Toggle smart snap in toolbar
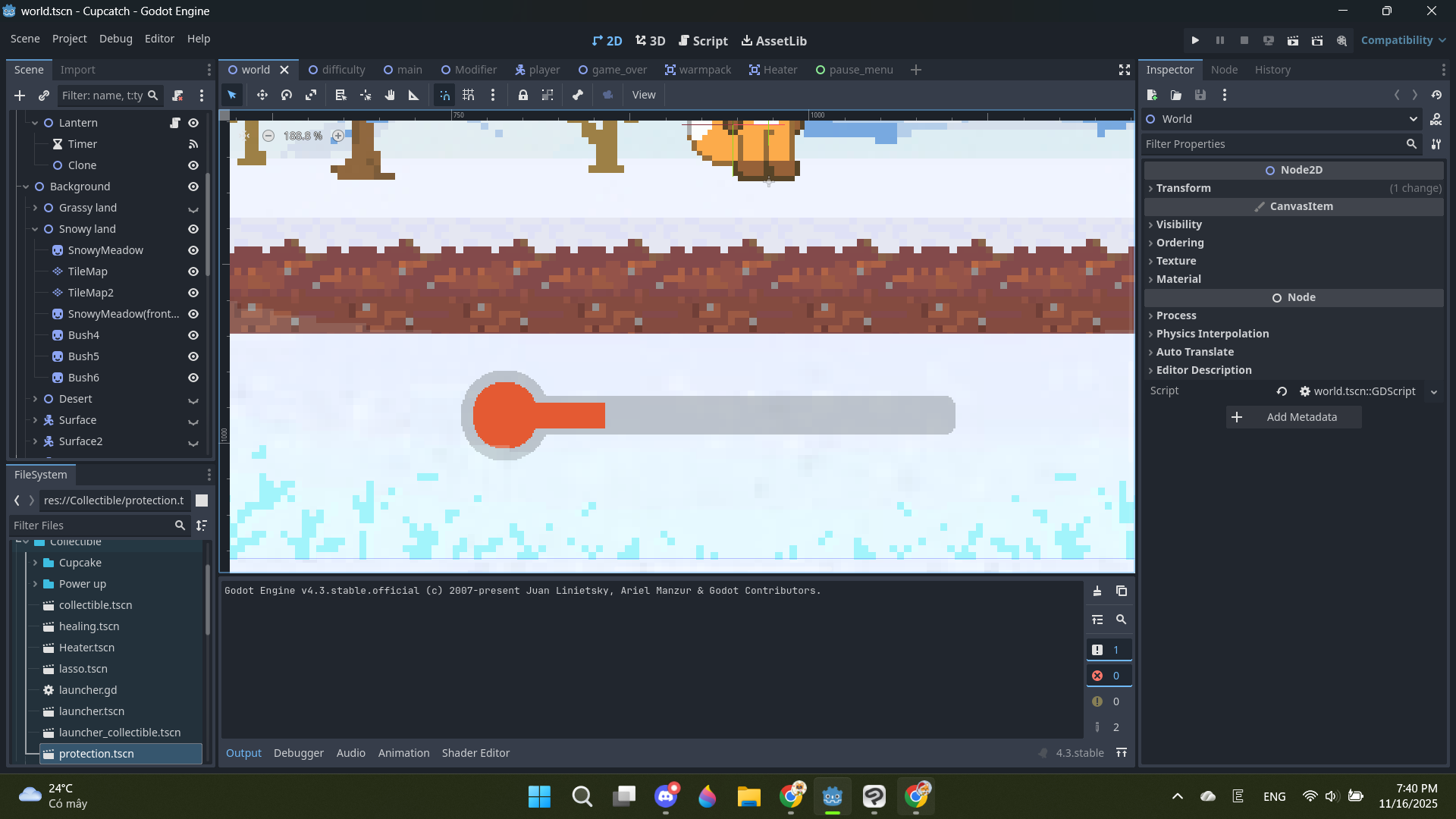 444,95
